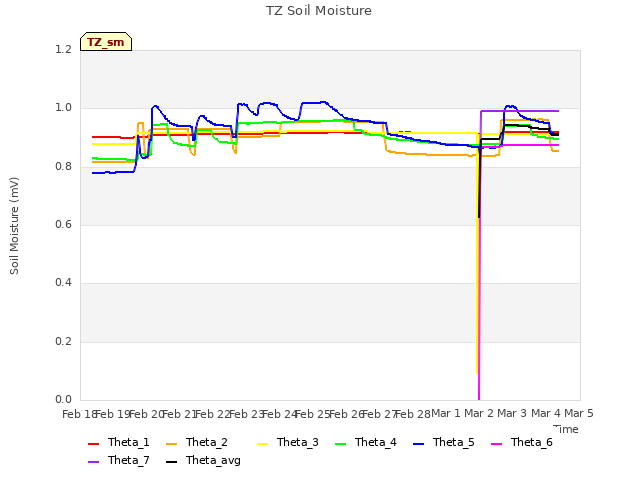Click the Theta_3 legend label
The height and width of the screenshot is (480, 640).
pyautogui.click(x=298, y=442)
